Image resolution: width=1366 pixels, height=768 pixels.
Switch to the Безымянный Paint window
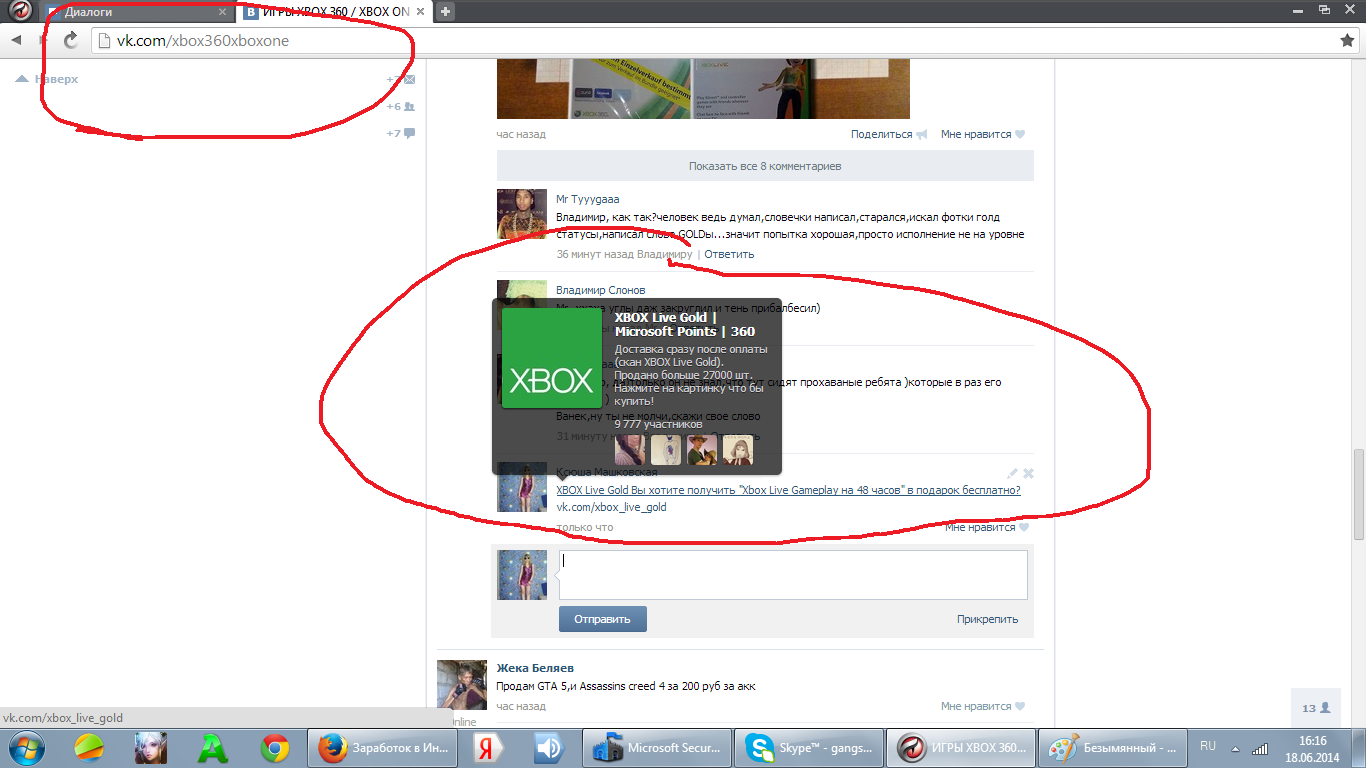click(1112, 747)
